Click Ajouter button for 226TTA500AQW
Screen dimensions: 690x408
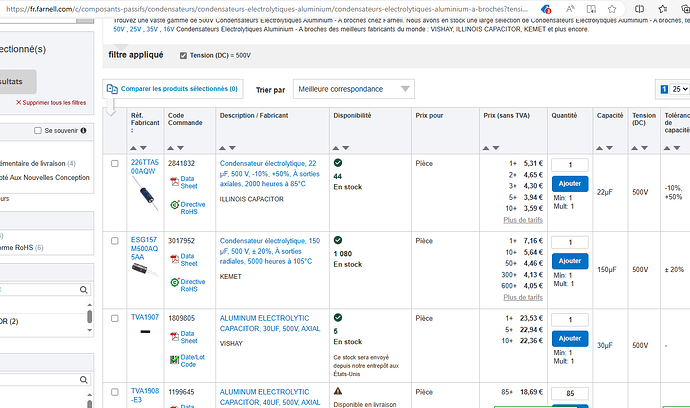coord(570,184)
